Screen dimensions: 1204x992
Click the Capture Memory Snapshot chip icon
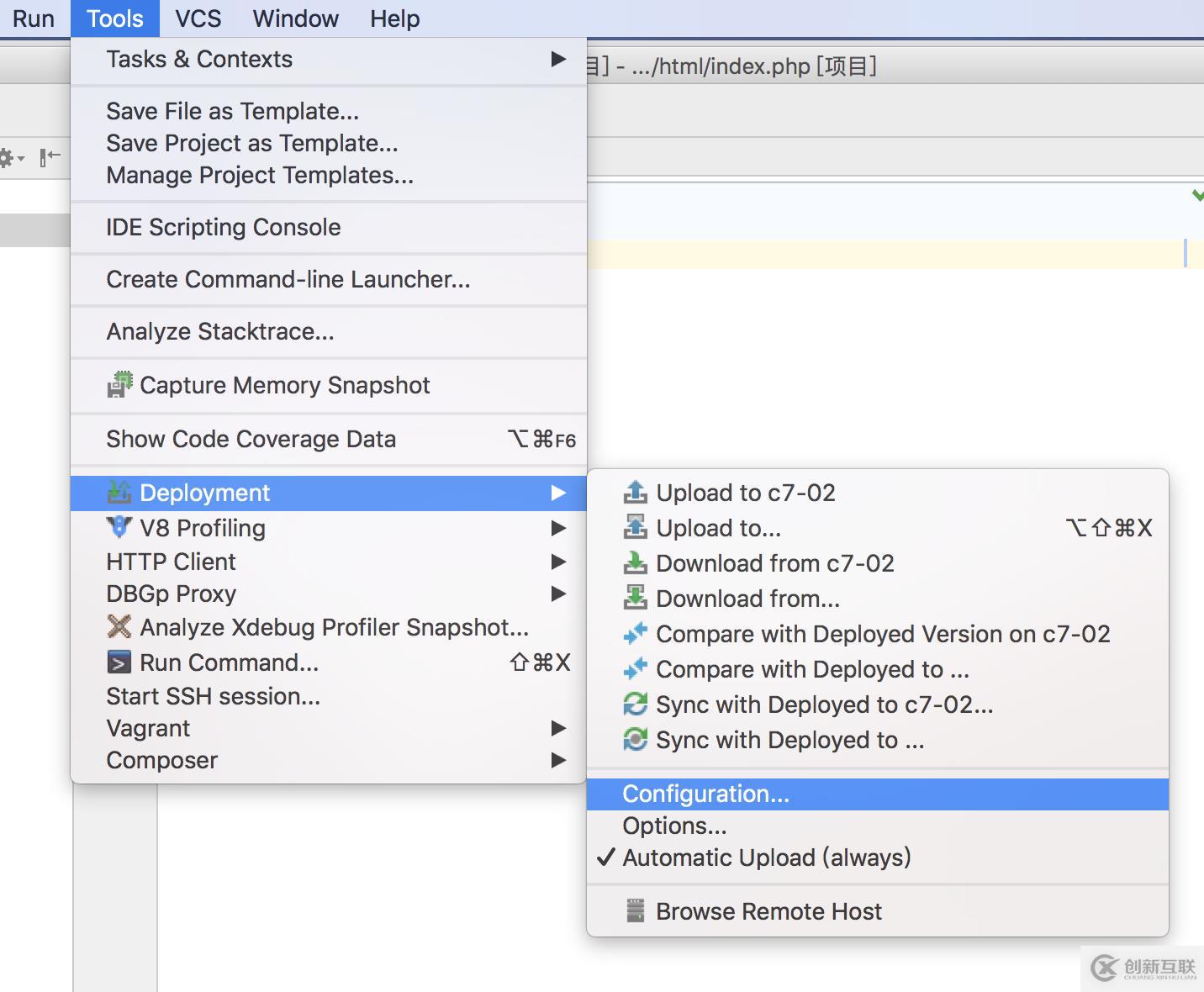coord(119,384)
